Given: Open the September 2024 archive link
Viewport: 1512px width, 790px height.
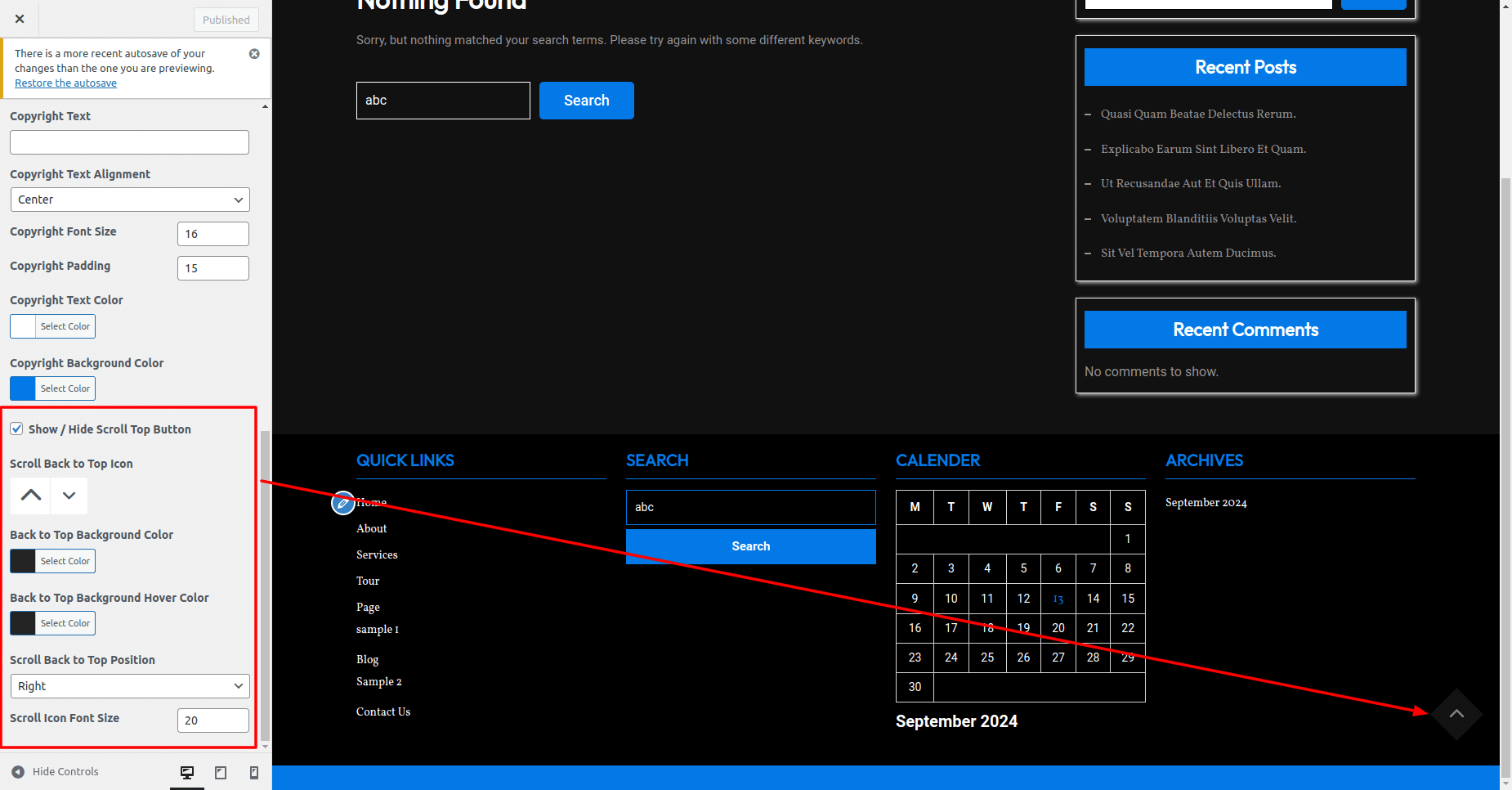Looking at the screenshot, I should pos(1206,503).
